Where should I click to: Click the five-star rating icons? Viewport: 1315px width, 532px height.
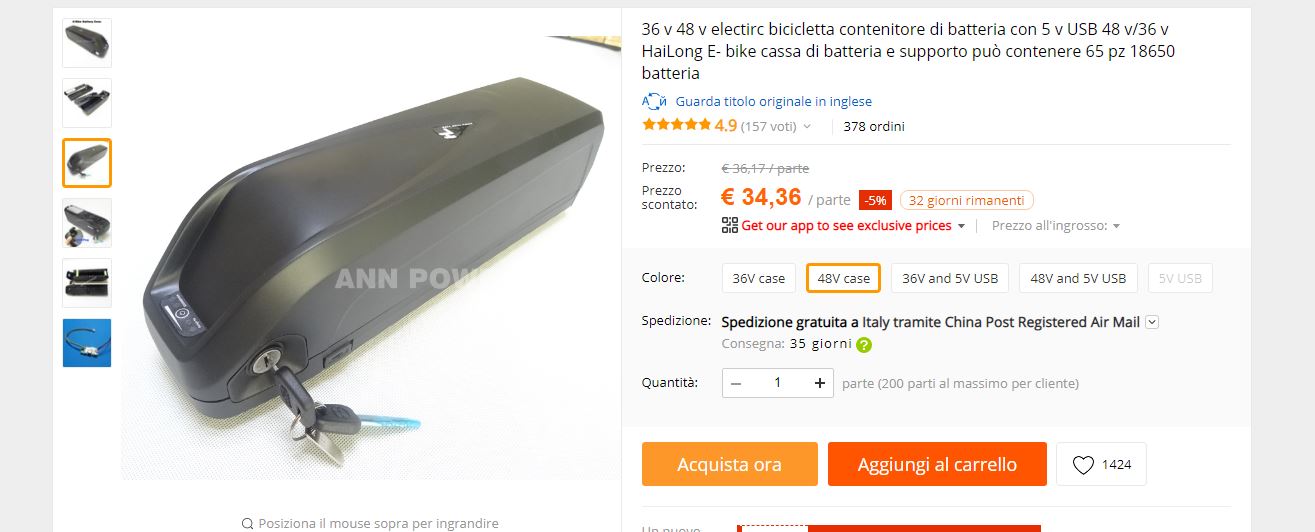click(x=676, y=125)
